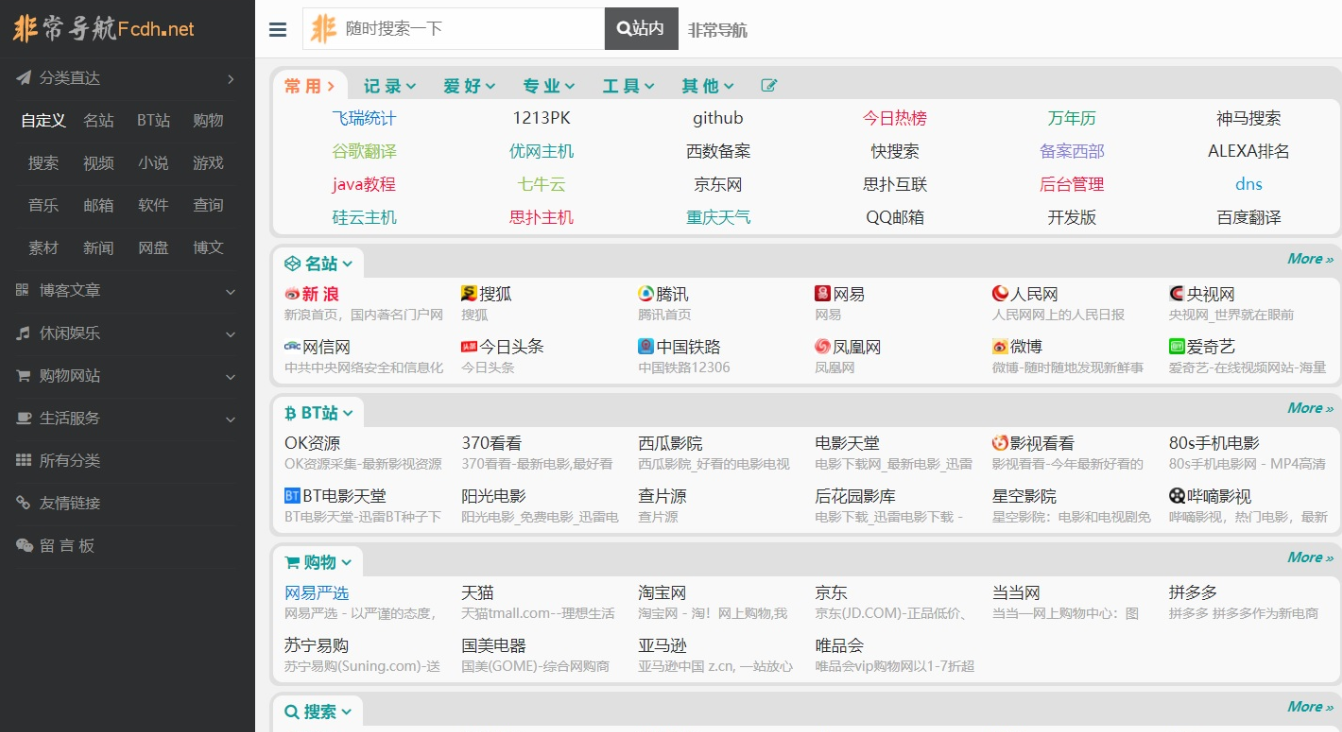Select 网盘 in sidebar categories
Viewport: 1342px width, 732px height.
tap(153, 248)
